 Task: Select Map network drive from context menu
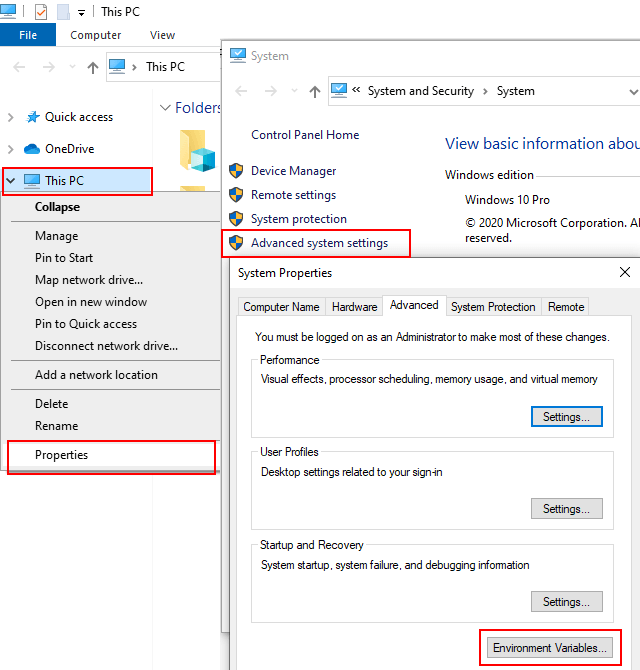[x=89, y=280]
